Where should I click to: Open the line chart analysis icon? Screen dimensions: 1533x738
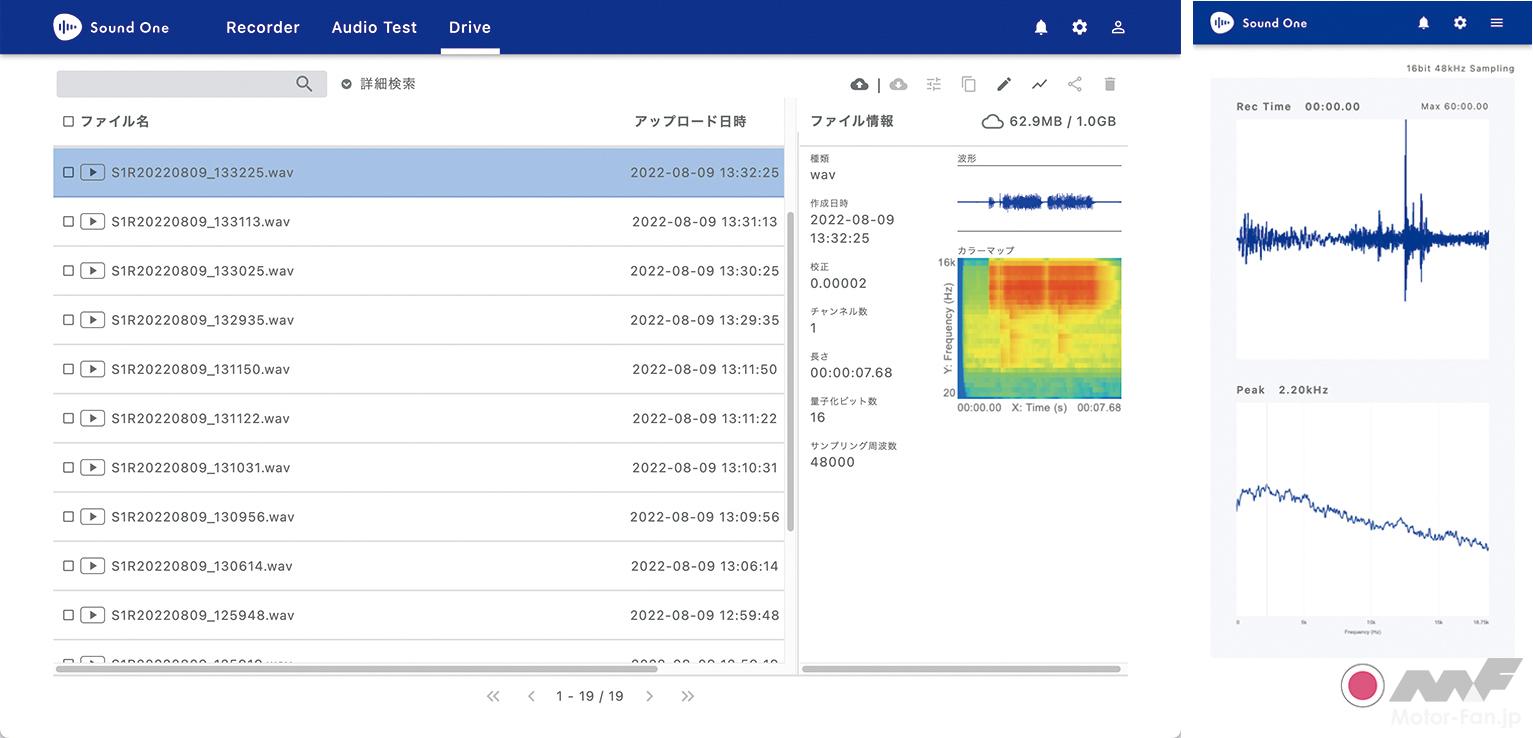coord(1040,85)
